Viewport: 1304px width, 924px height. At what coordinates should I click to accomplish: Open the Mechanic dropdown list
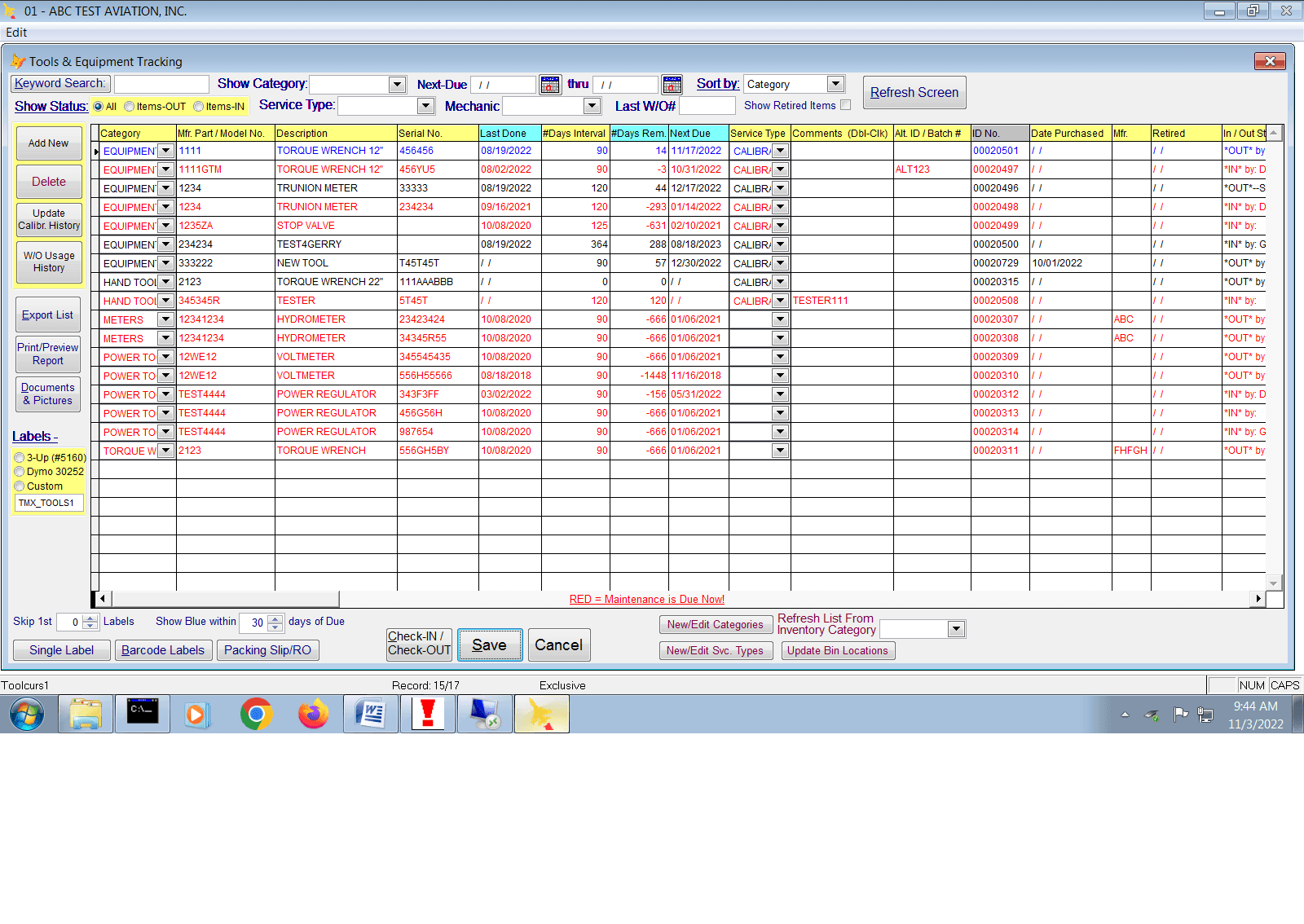point(593,106)
